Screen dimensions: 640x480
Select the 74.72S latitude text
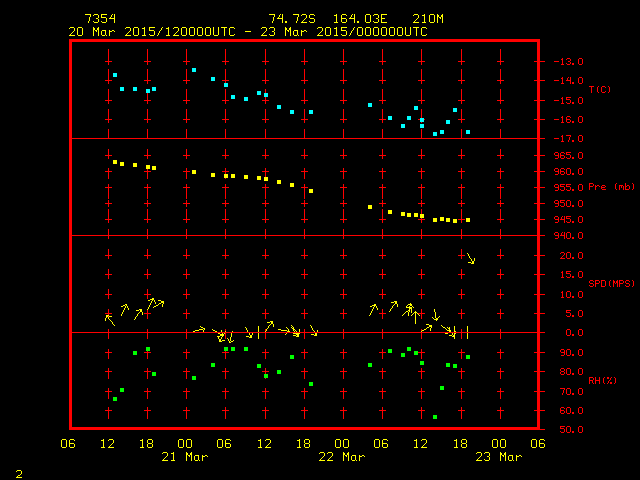[288, 19]
